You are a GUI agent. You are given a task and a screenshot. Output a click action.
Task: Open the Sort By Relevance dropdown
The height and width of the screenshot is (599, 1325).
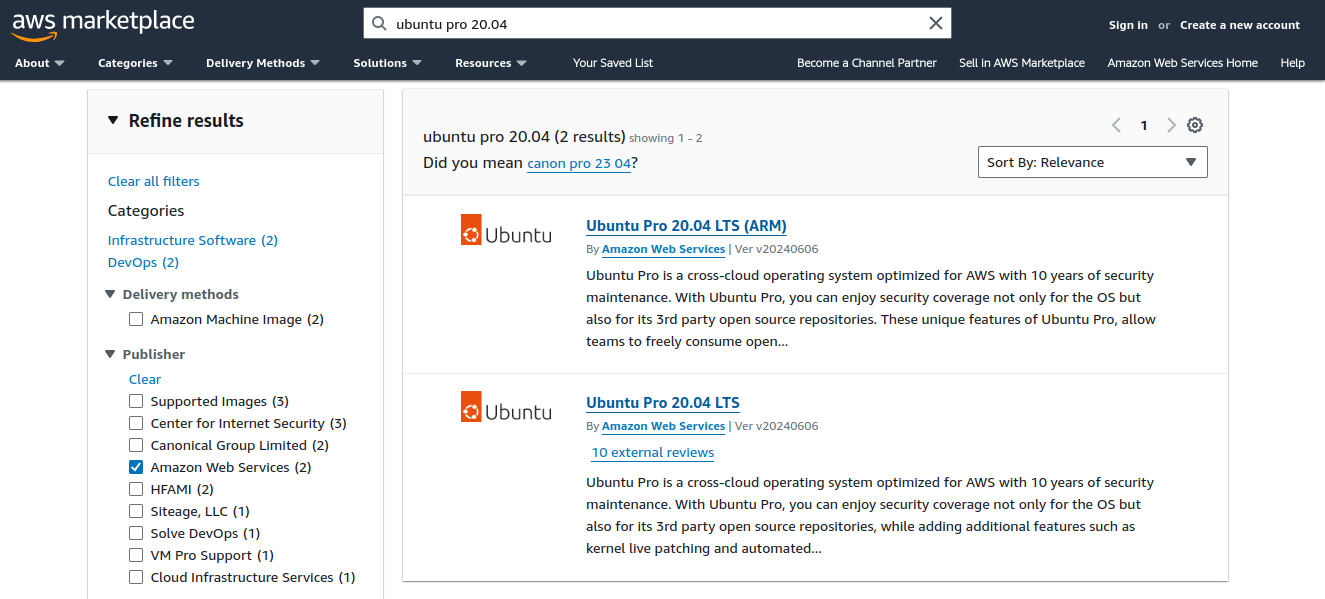coord(1092,161)
